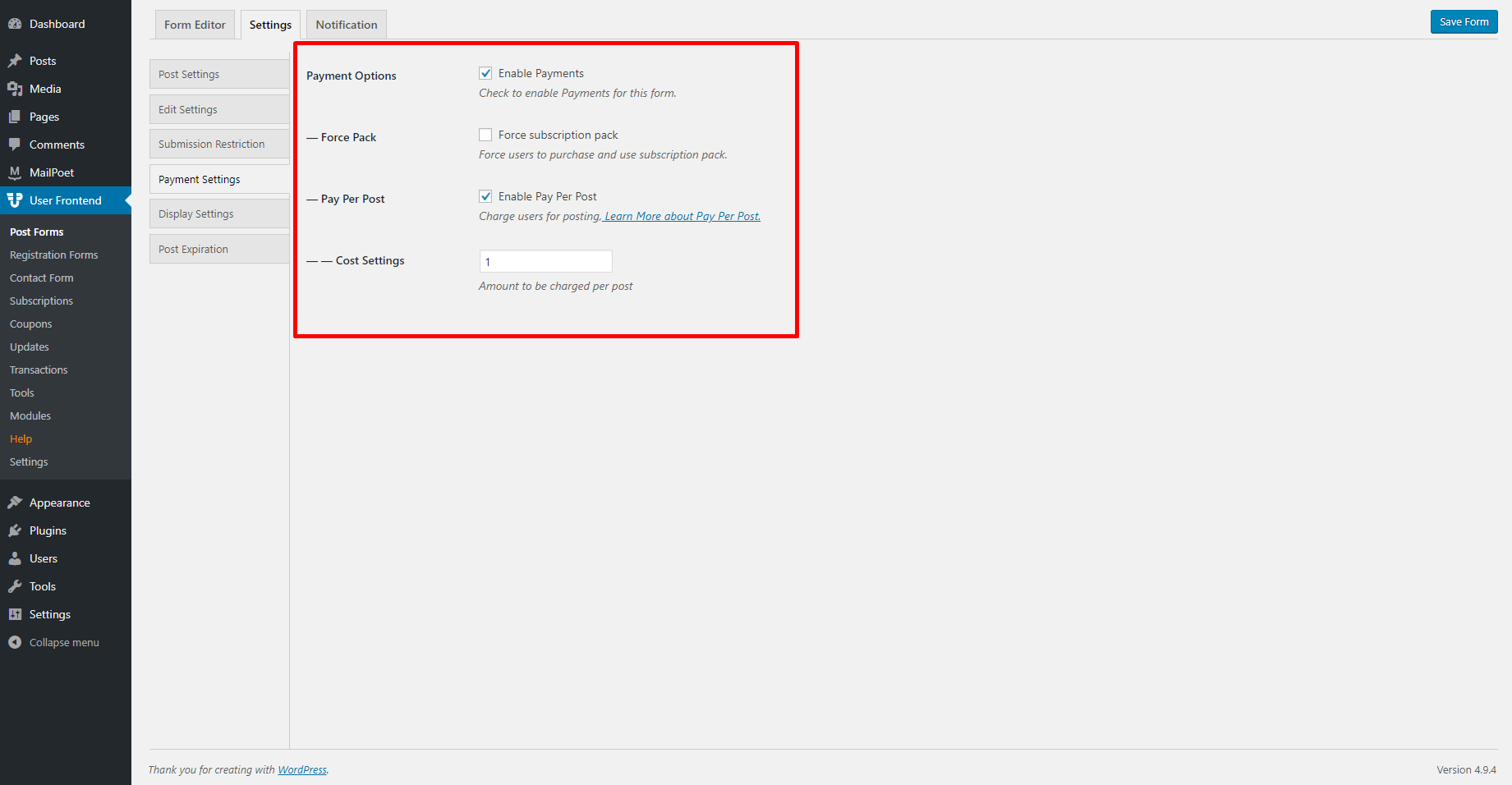Open Contact Form submenu item
The width and height of the screenshot is (1512, 785).
pos(42,278)
